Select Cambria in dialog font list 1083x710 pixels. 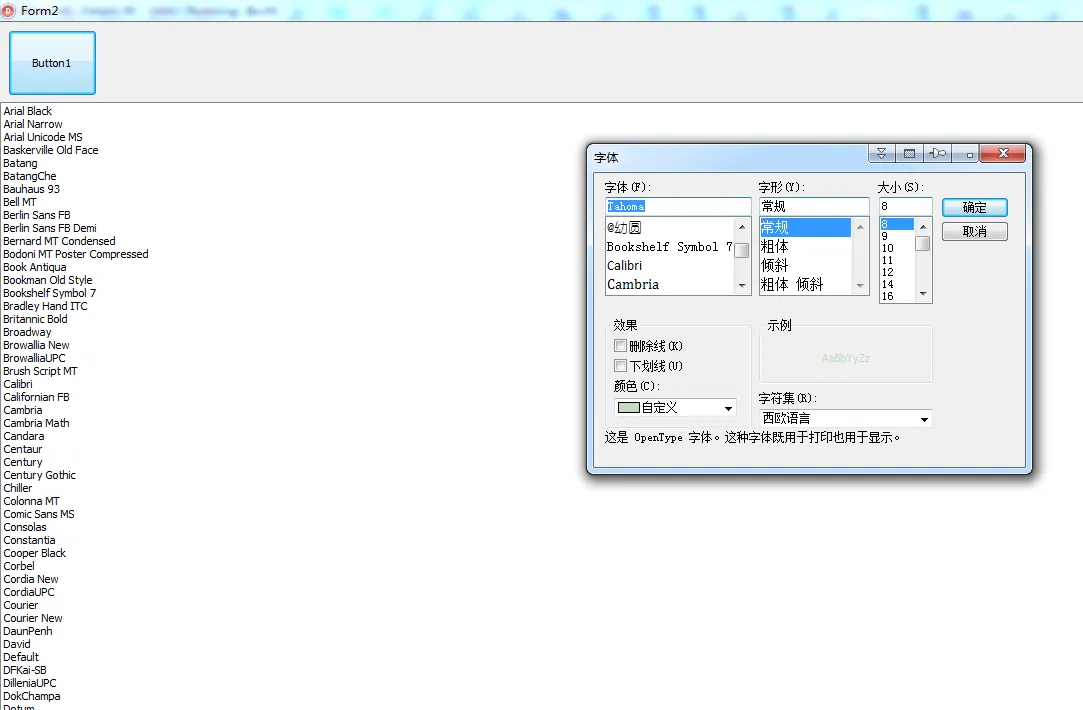tap(669, 285)
